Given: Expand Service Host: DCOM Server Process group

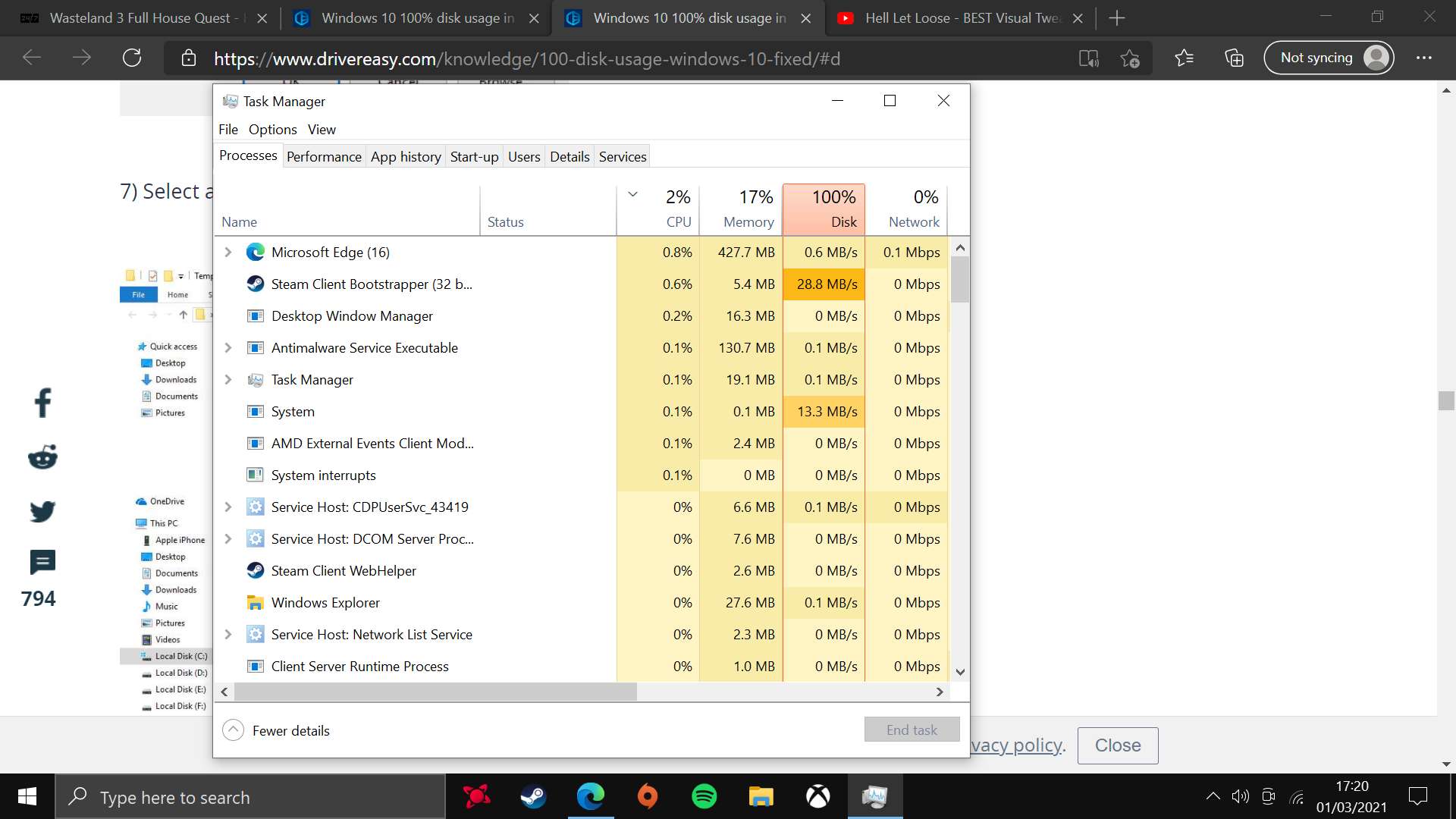Looking at the screenshot, I should (227, 538).
